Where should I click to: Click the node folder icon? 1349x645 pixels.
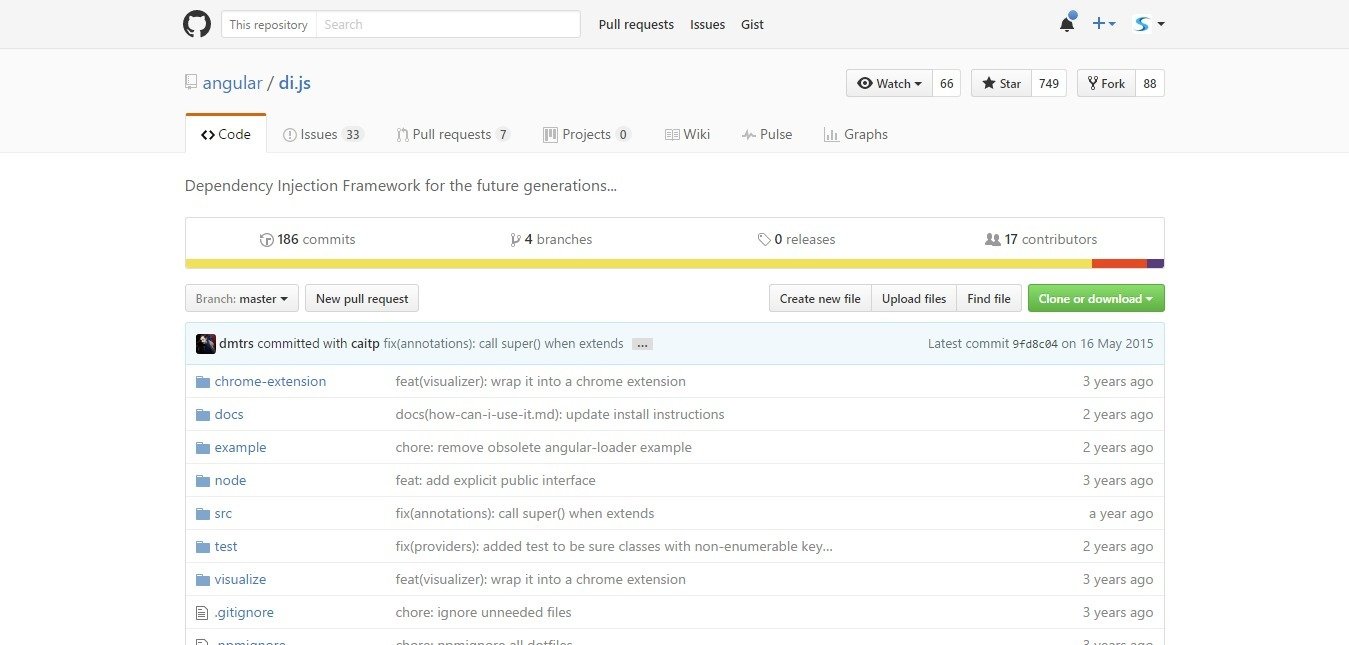coord(203,481)
